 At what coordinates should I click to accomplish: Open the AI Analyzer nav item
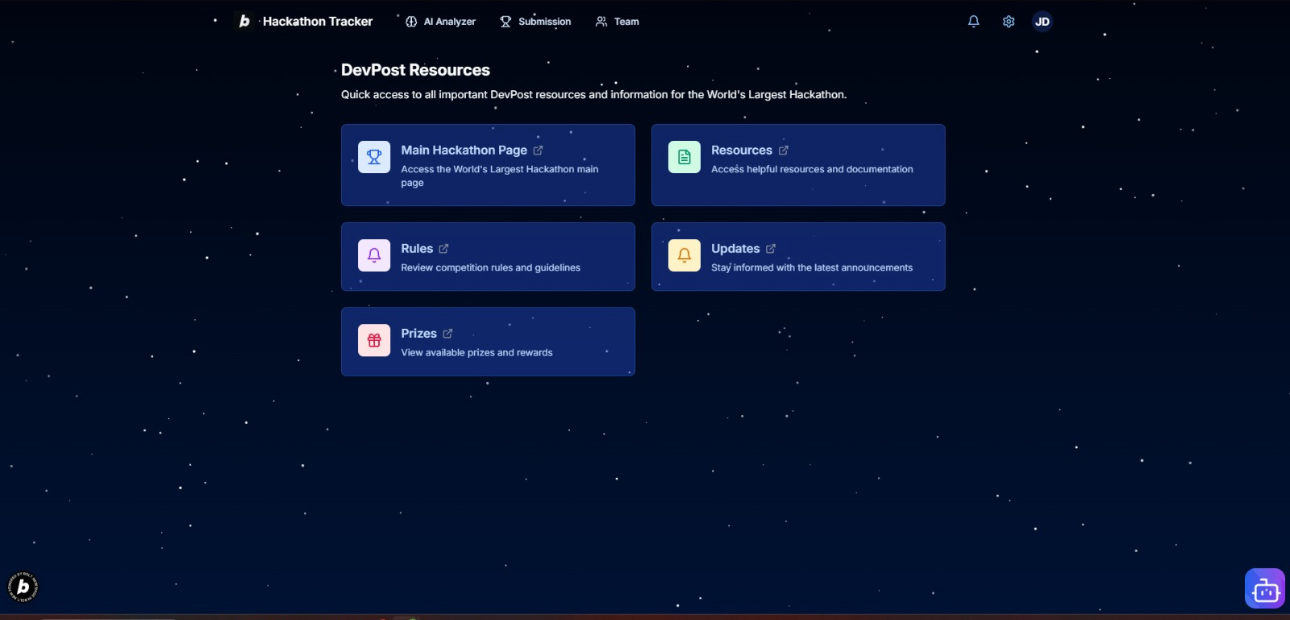[x=440, y=21]
